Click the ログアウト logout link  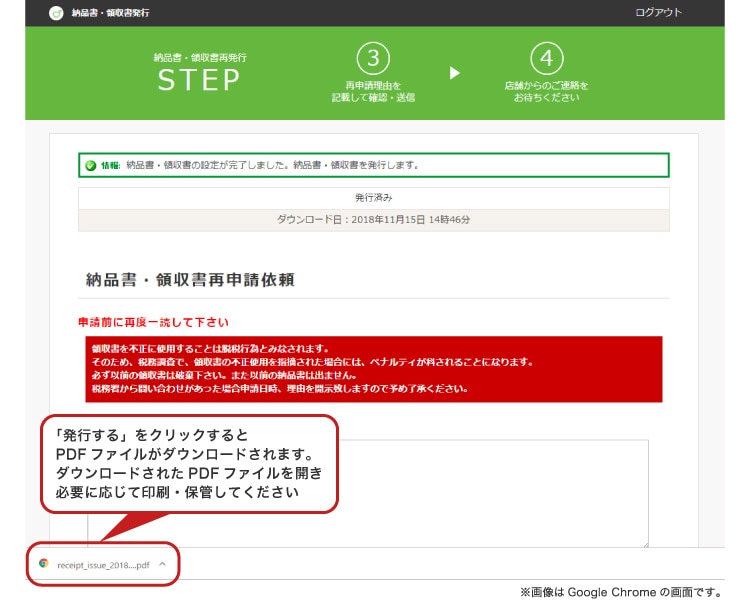tap(658, 13)
